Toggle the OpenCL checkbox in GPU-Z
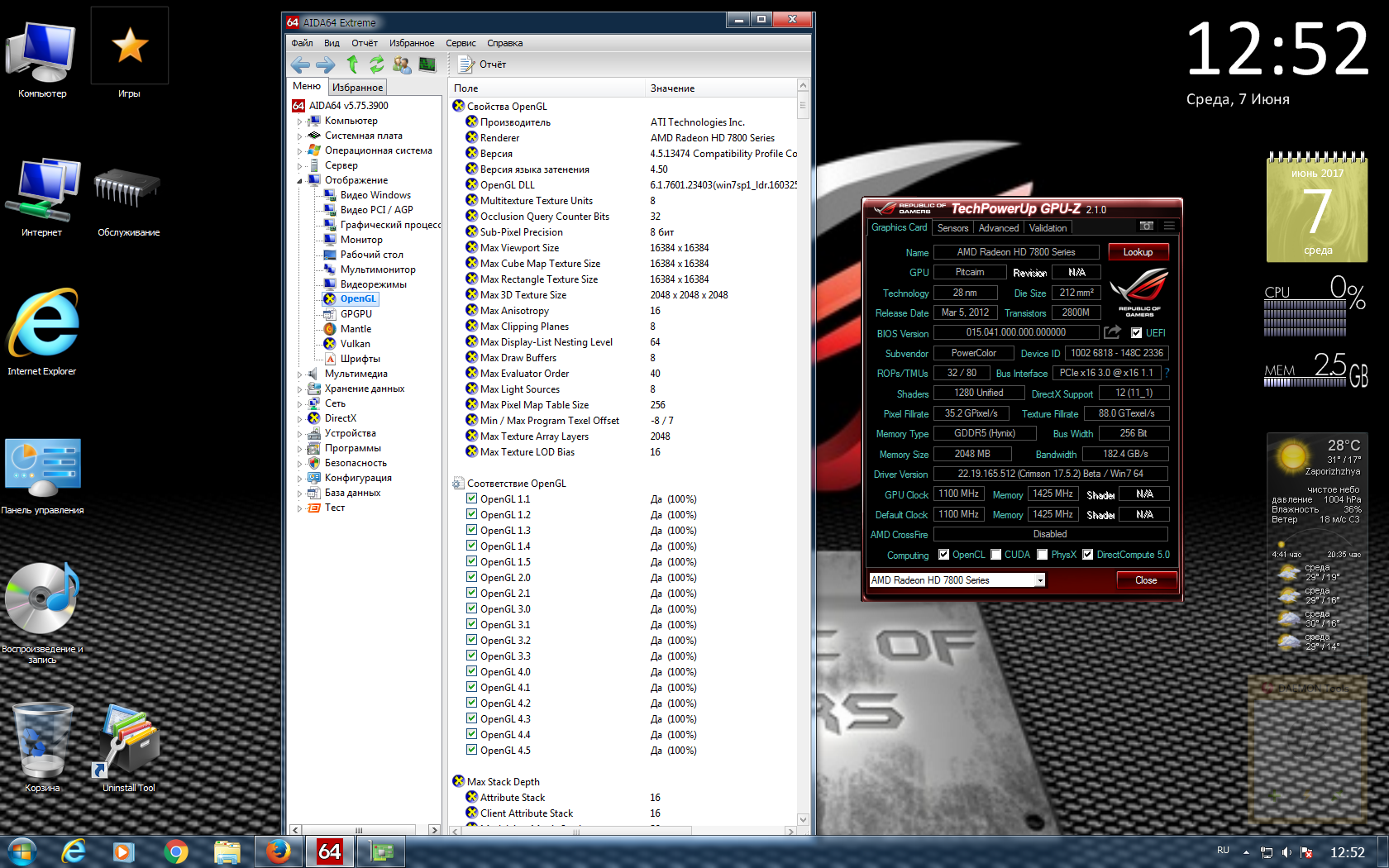1389x868 pixels. [943, 555]
